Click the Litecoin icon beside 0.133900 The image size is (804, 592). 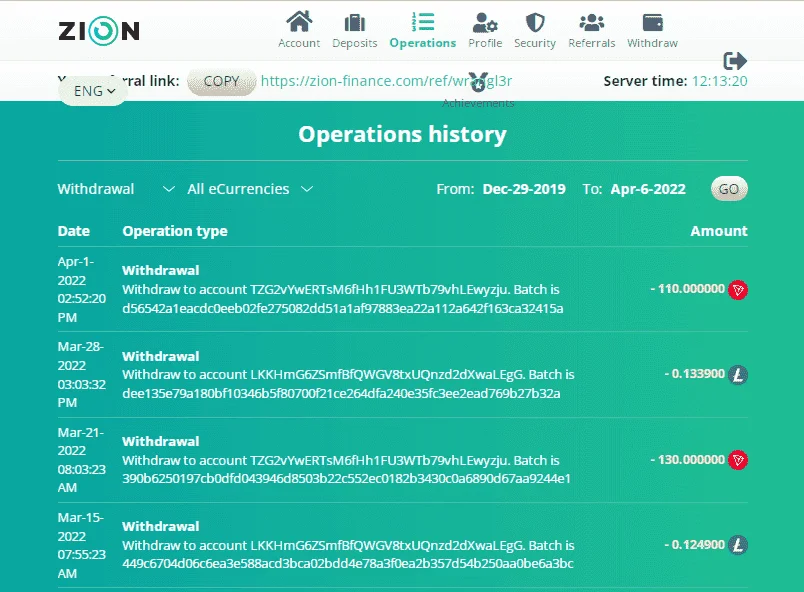coord(738,375)
